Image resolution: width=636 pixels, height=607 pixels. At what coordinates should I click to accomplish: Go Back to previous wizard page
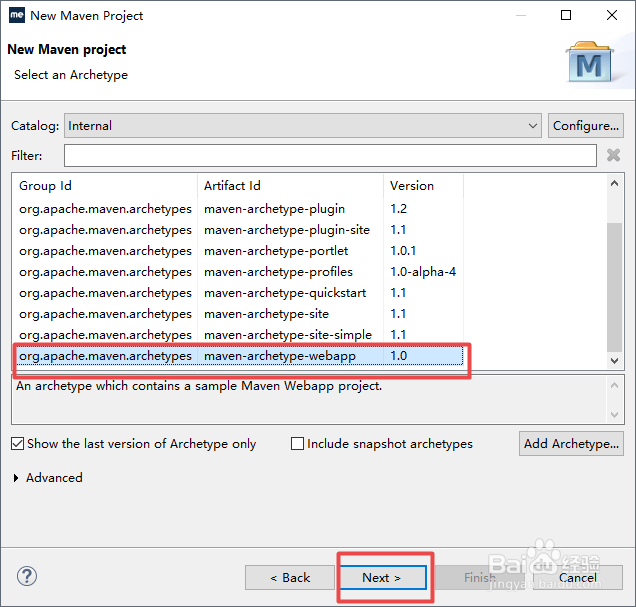point(290,577)
